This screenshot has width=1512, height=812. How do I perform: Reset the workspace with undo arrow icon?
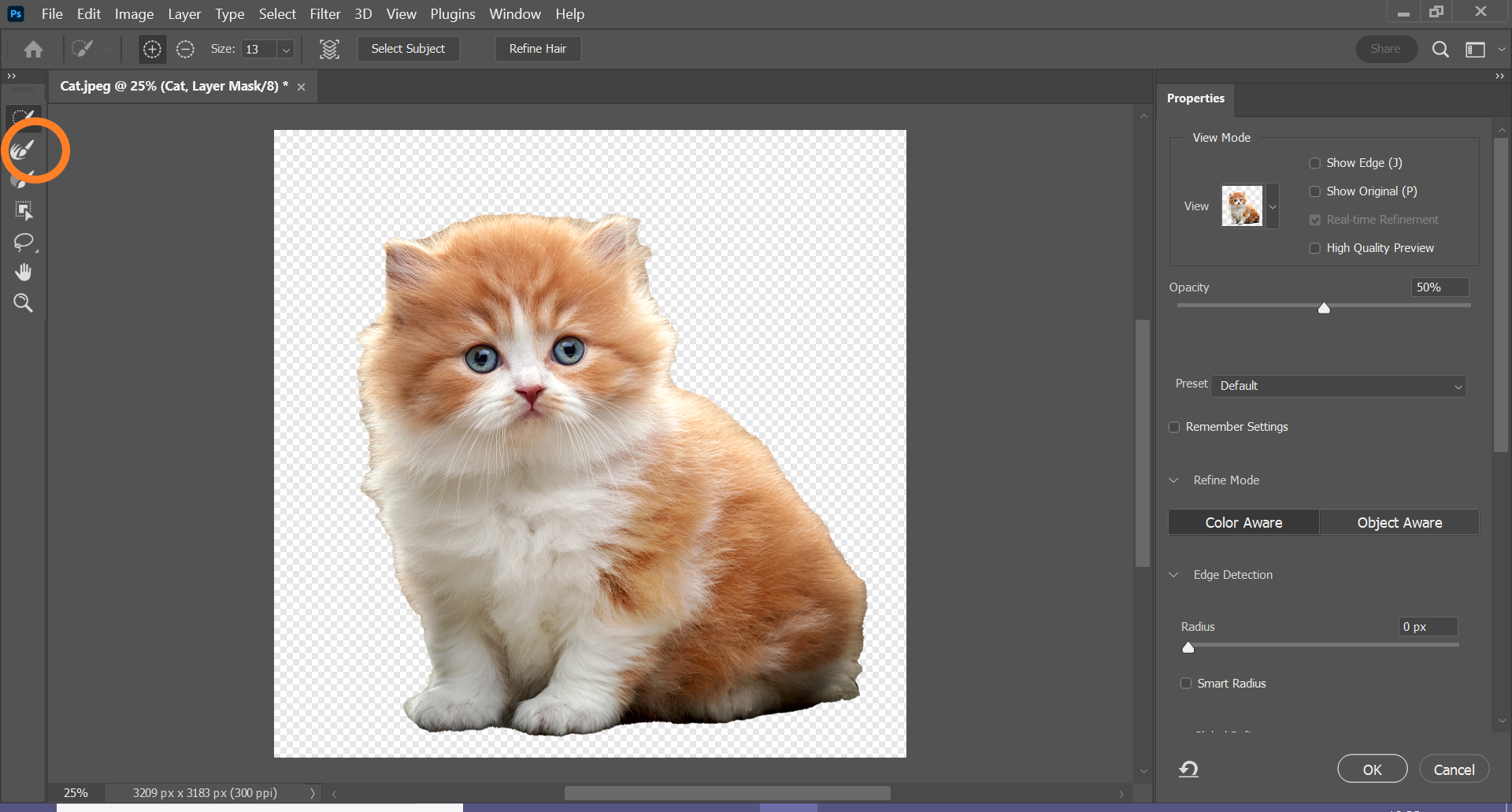pos(1188,769)
